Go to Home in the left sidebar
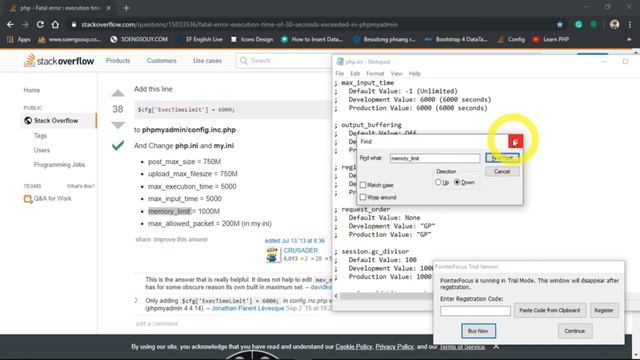Screen dimensions: 640x360 tap(32, 90)
